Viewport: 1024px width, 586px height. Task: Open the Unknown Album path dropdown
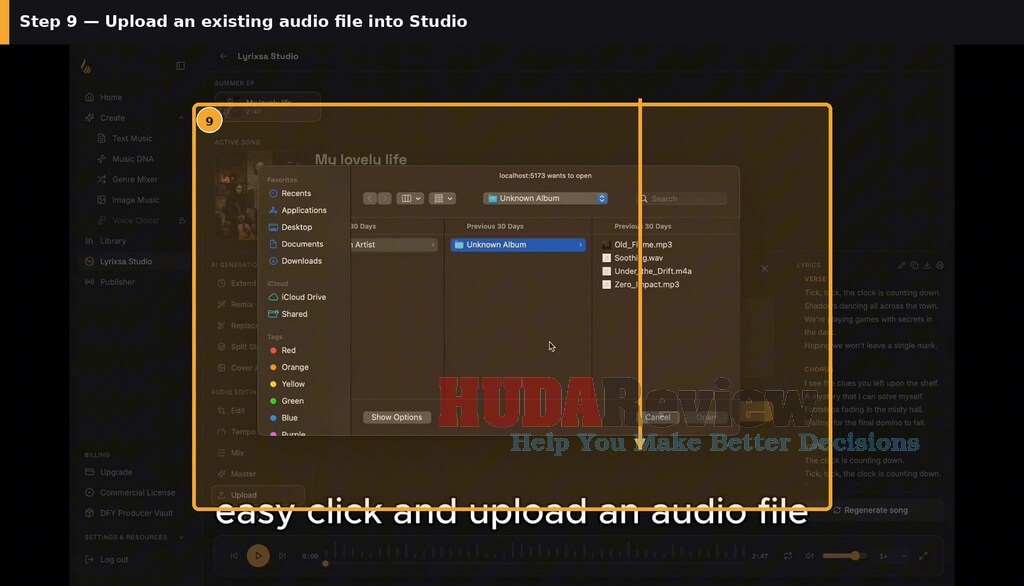(x=545, y=199)
